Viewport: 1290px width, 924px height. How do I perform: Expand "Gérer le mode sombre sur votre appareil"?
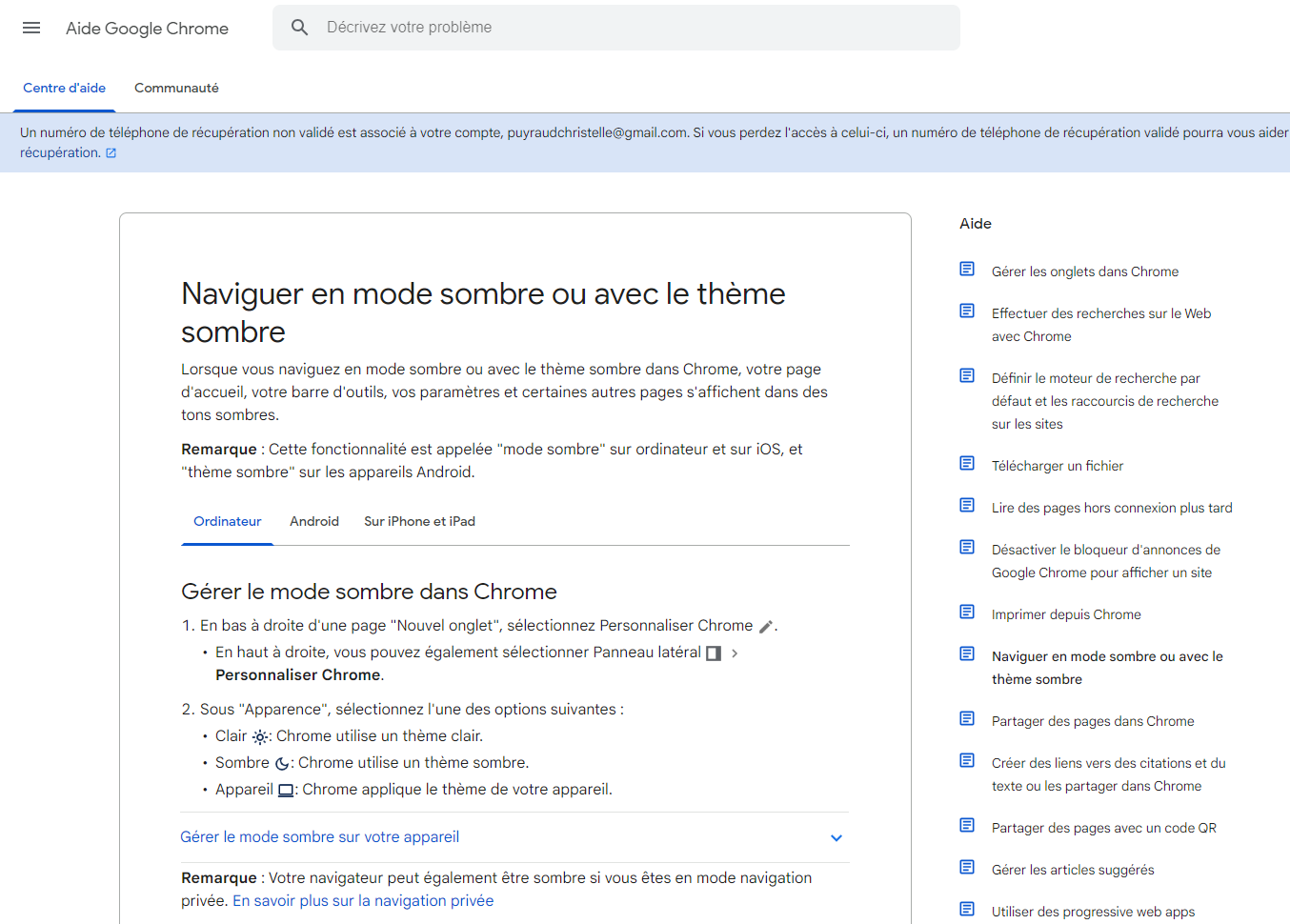tap(514, 837)
